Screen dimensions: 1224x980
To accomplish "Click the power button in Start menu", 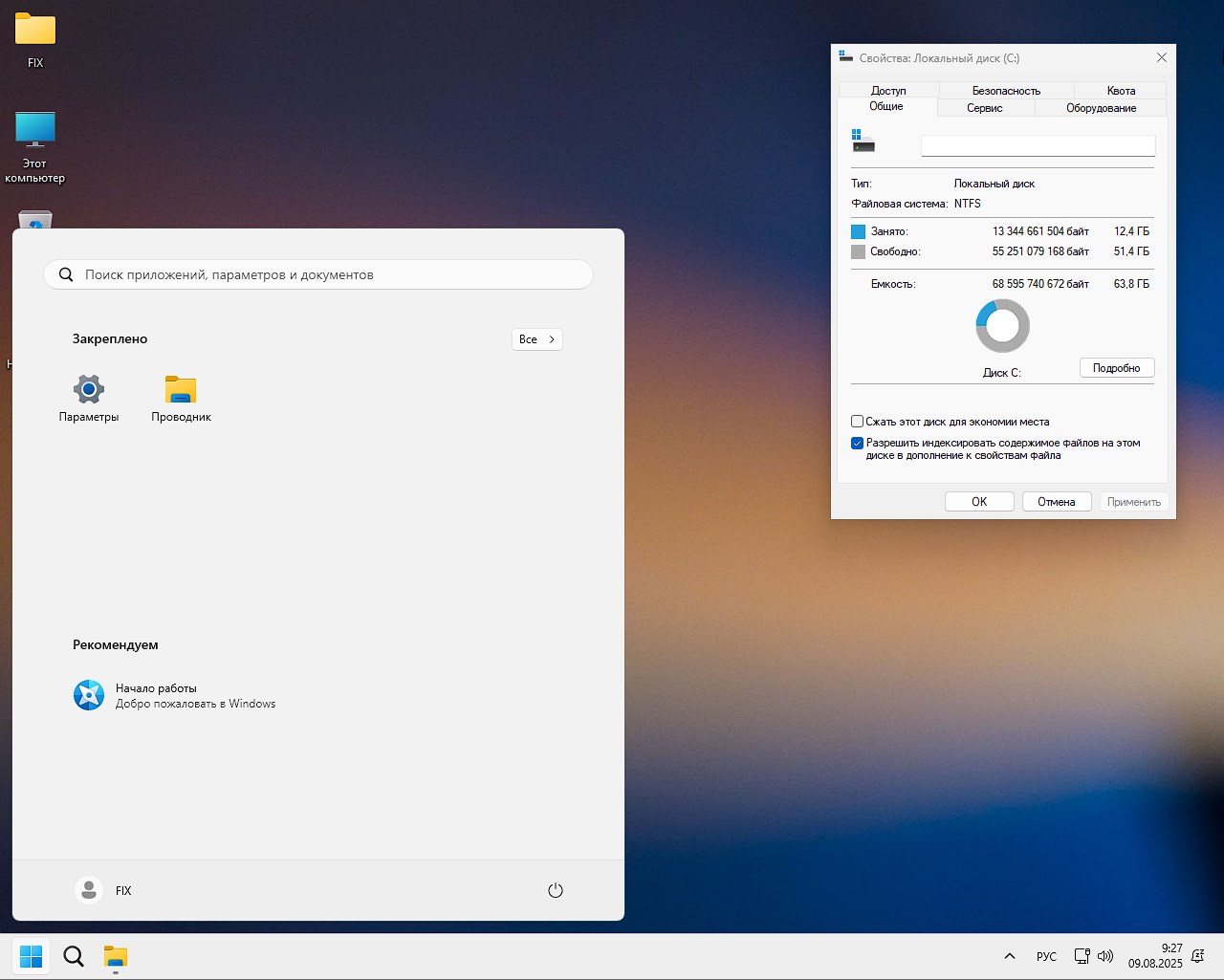I will coord(556,890).
